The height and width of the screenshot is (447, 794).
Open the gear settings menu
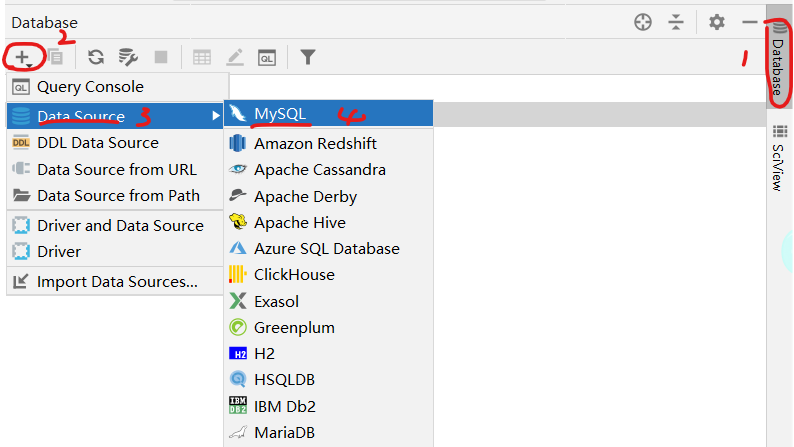point(717,22)
